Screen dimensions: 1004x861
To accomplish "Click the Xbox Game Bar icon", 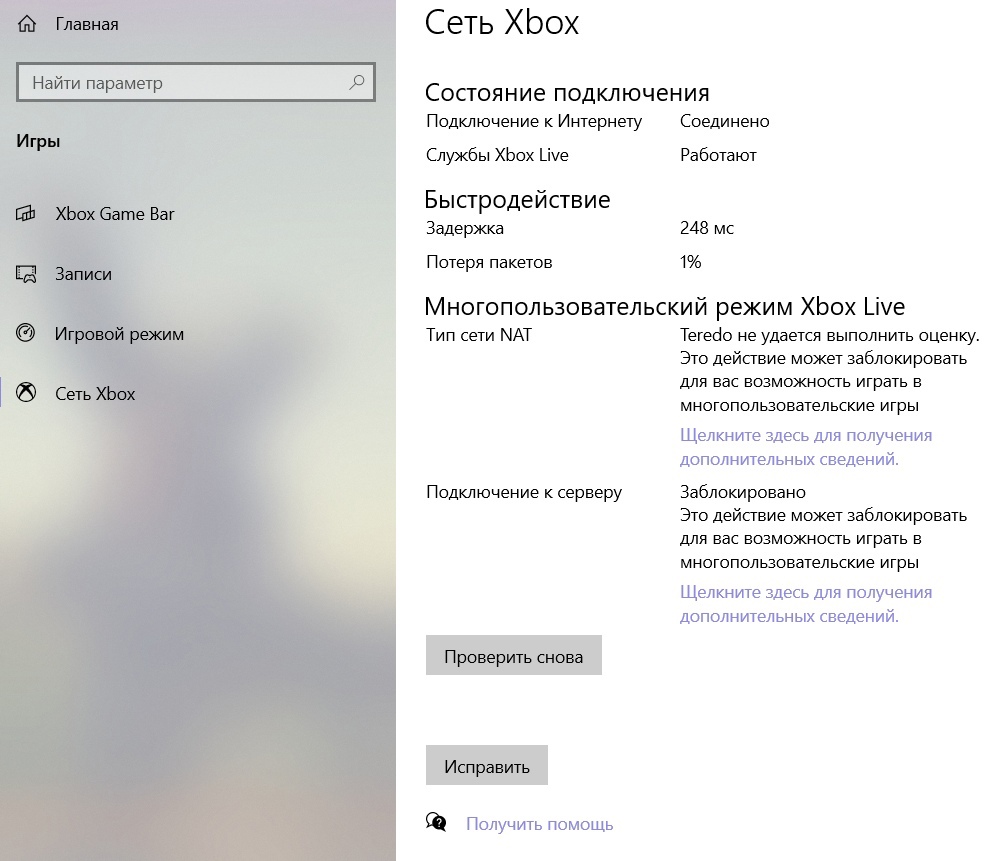I will point(27,214).
